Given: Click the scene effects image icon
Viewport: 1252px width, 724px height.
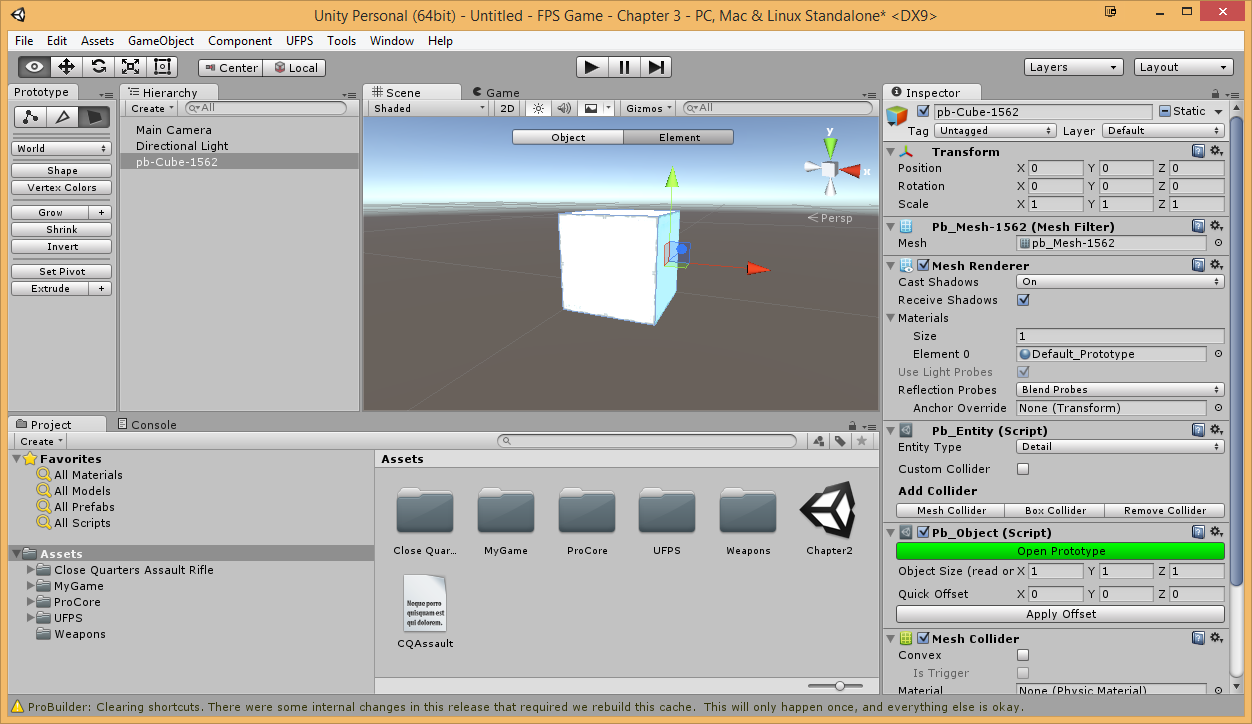Looking at the screenshot, I should click(x=590, y=108).
